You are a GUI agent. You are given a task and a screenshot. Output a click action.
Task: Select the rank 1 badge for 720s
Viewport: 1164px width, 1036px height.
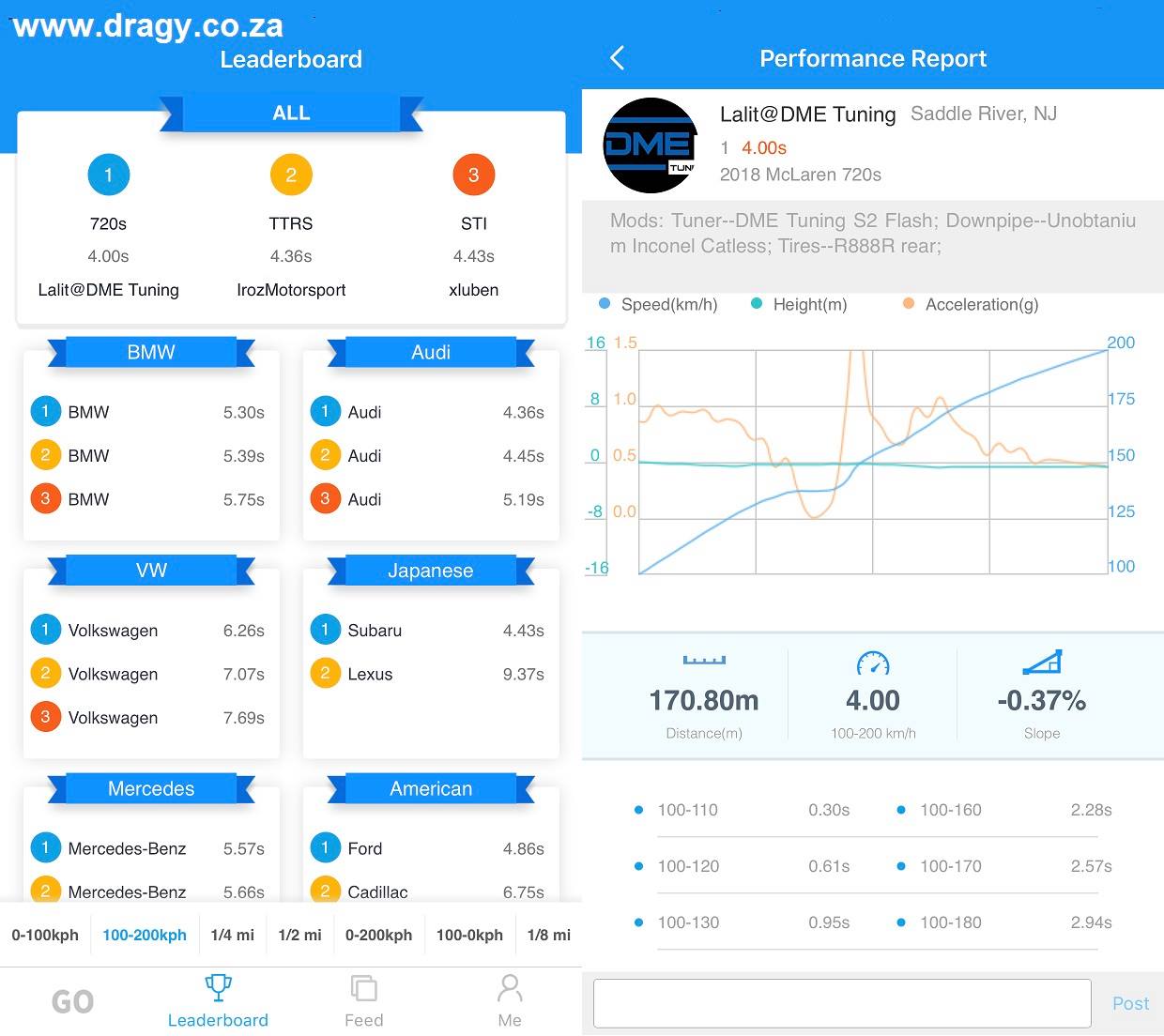coord(108,175)
